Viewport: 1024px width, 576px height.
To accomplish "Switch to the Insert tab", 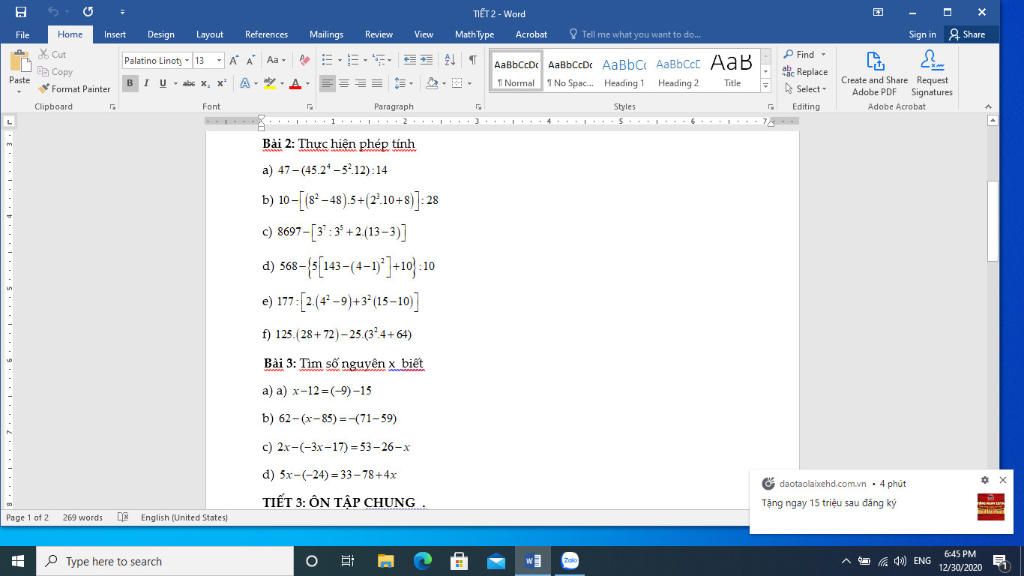I will [x=115, y=35].
